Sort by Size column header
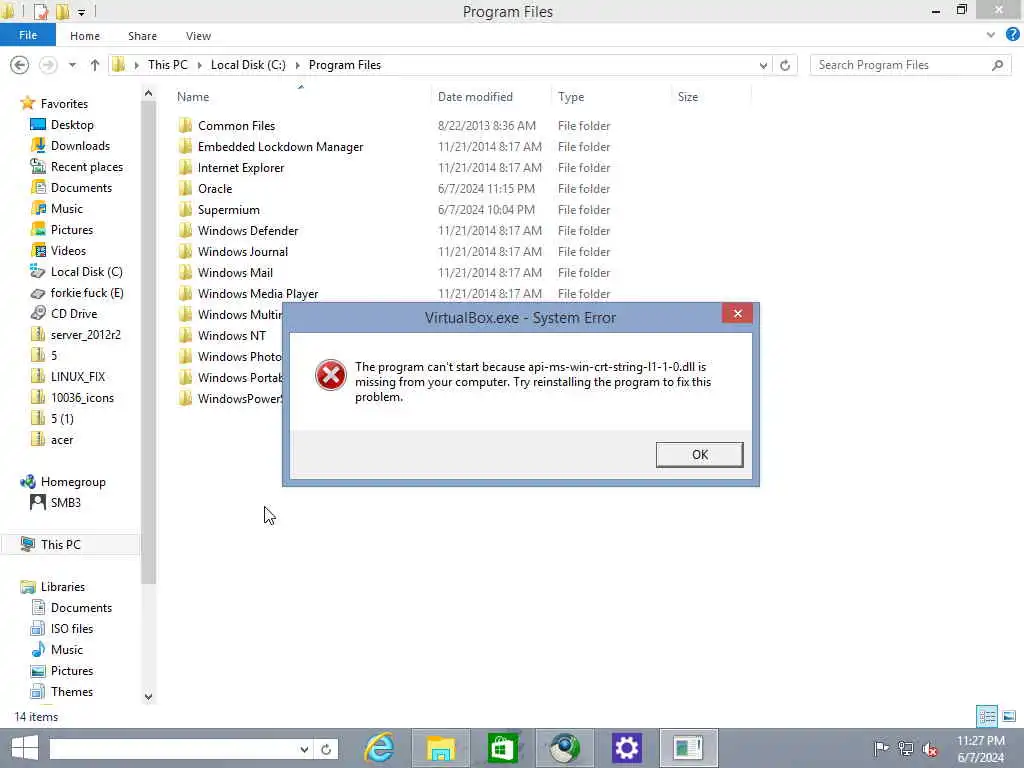 point(688,97)
